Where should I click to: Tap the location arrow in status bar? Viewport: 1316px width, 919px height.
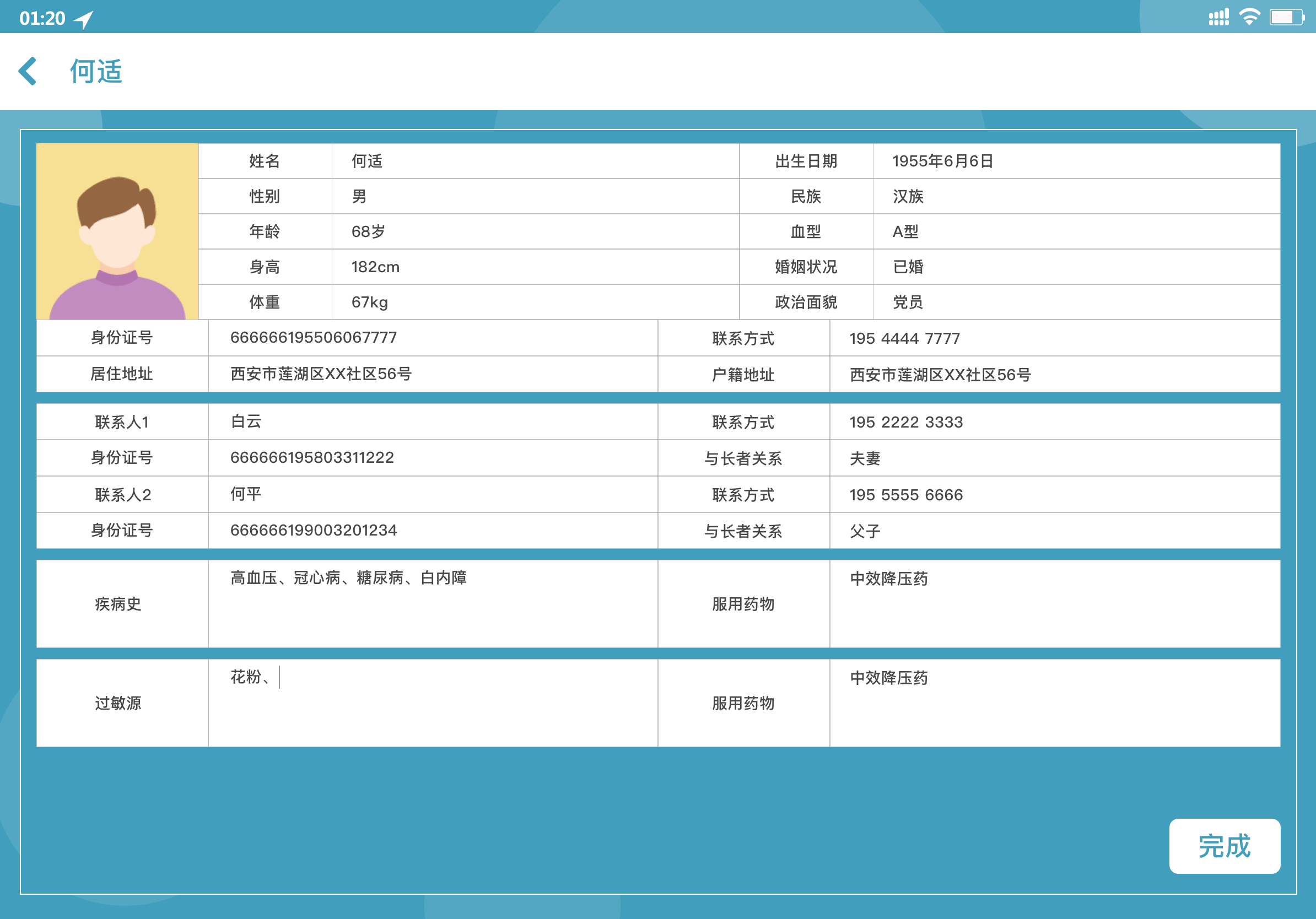coord(84,19)
